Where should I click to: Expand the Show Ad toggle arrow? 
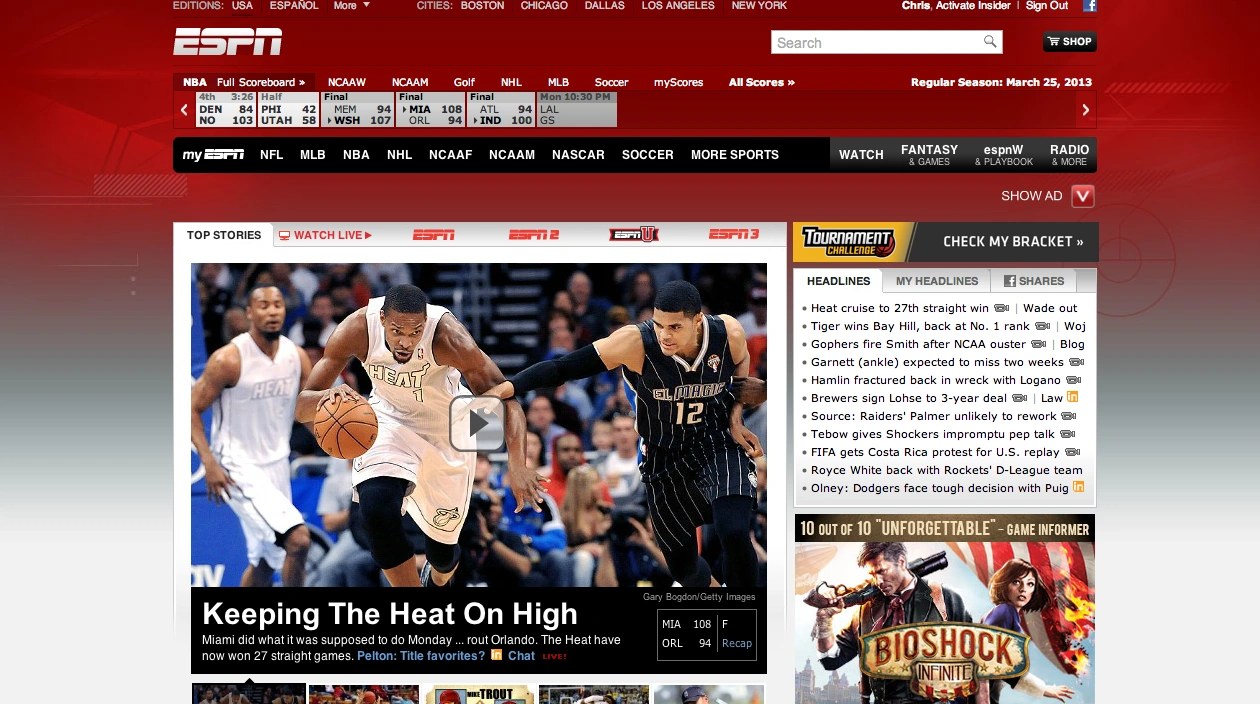click(x=1083, y=196)
